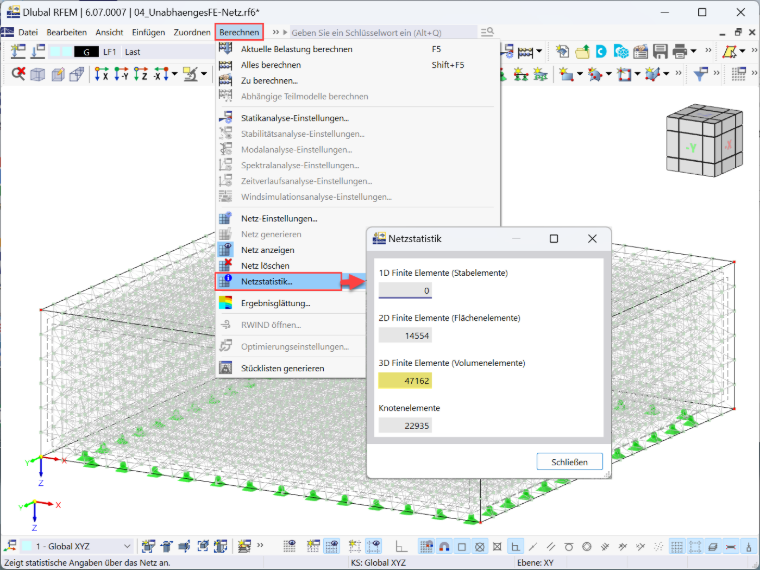Click the -Y face of navigation cube
Viewport: 760px width, 570px height.
691,147
